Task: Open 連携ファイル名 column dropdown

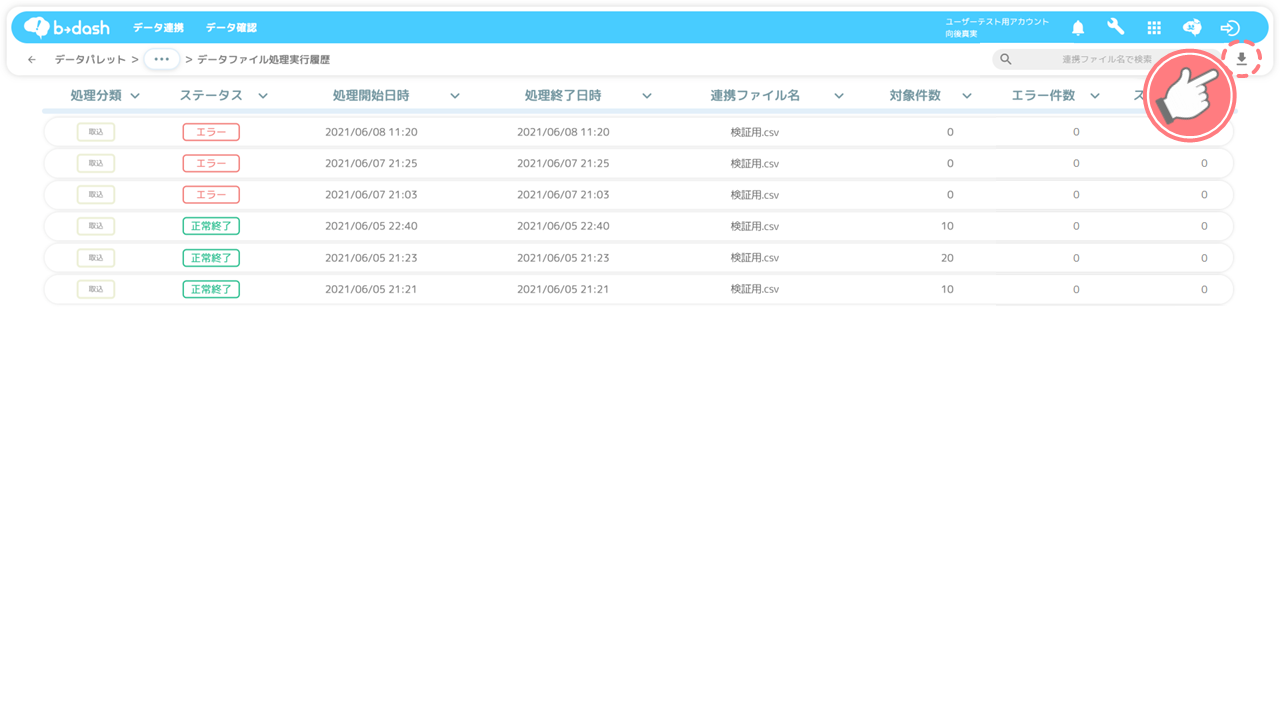Action: (x=839, y=96)
